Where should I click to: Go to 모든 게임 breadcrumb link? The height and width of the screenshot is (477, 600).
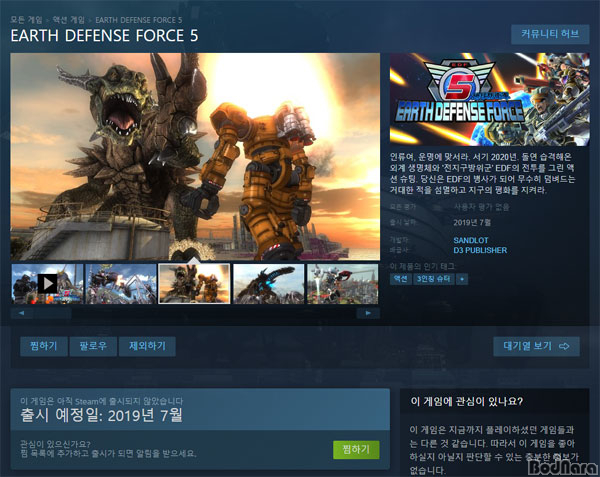[x=26, y=20]
